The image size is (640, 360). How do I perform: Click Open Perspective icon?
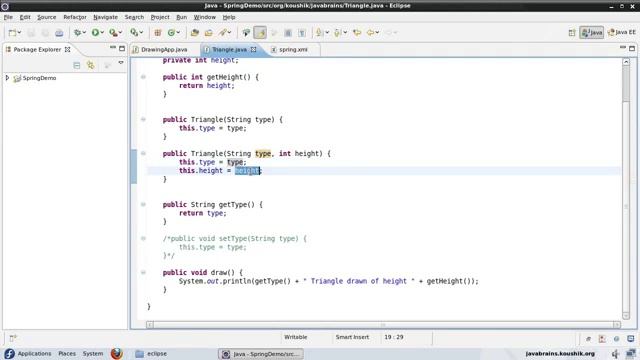pos(571,33)
